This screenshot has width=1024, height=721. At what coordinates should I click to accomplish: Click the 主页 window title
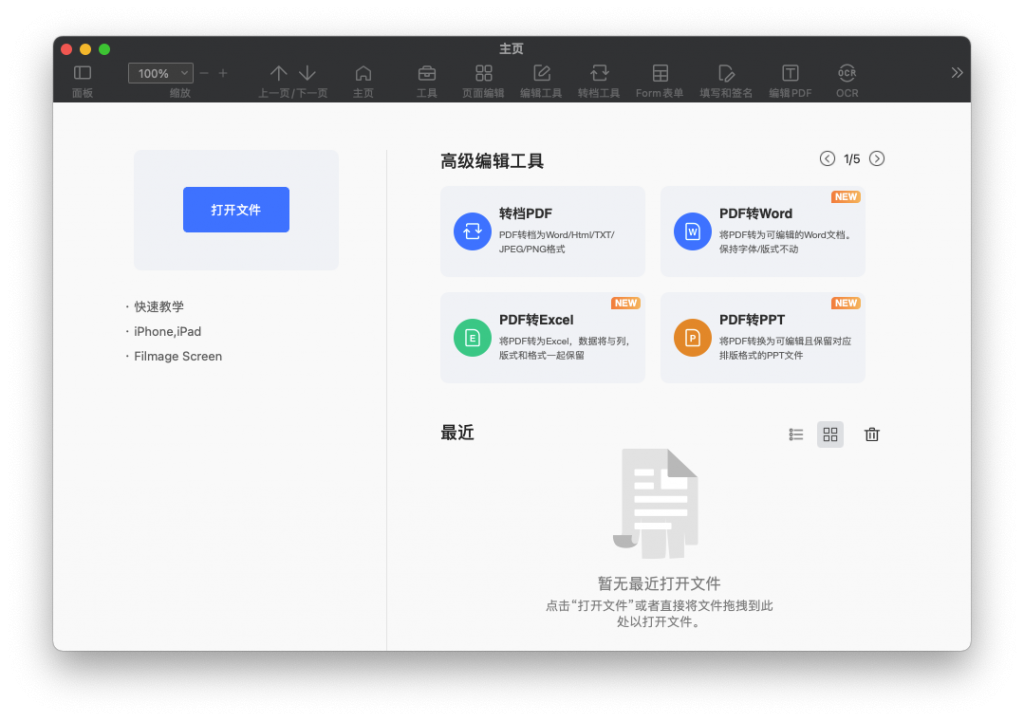coord(511,49)
